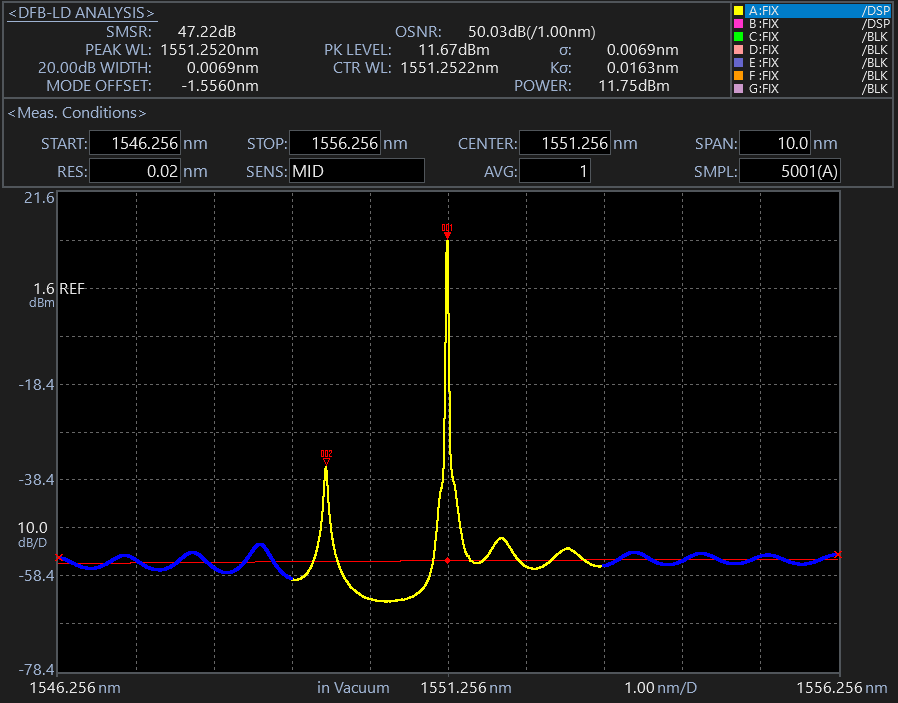Viewport: 898px width, 703px height.
Task: Click the START wavelength field
Action: [x=135, y=143]
